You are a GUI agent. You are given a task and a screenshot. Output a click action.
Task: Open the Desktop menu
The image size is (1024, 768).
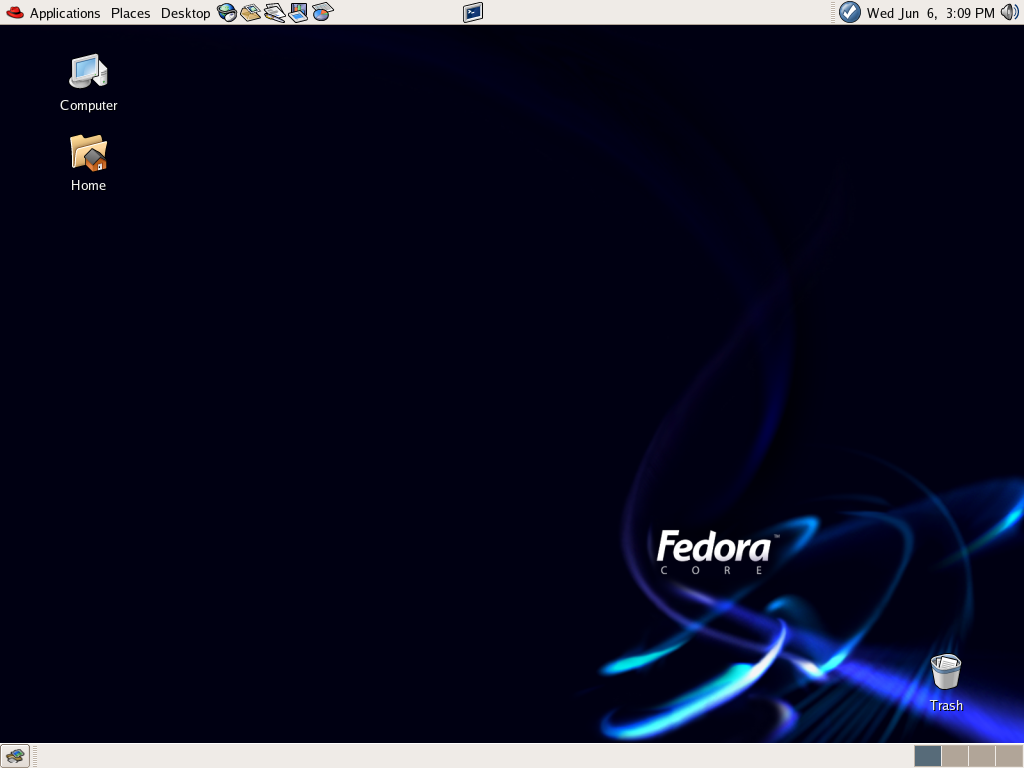(x=185, y=13)
